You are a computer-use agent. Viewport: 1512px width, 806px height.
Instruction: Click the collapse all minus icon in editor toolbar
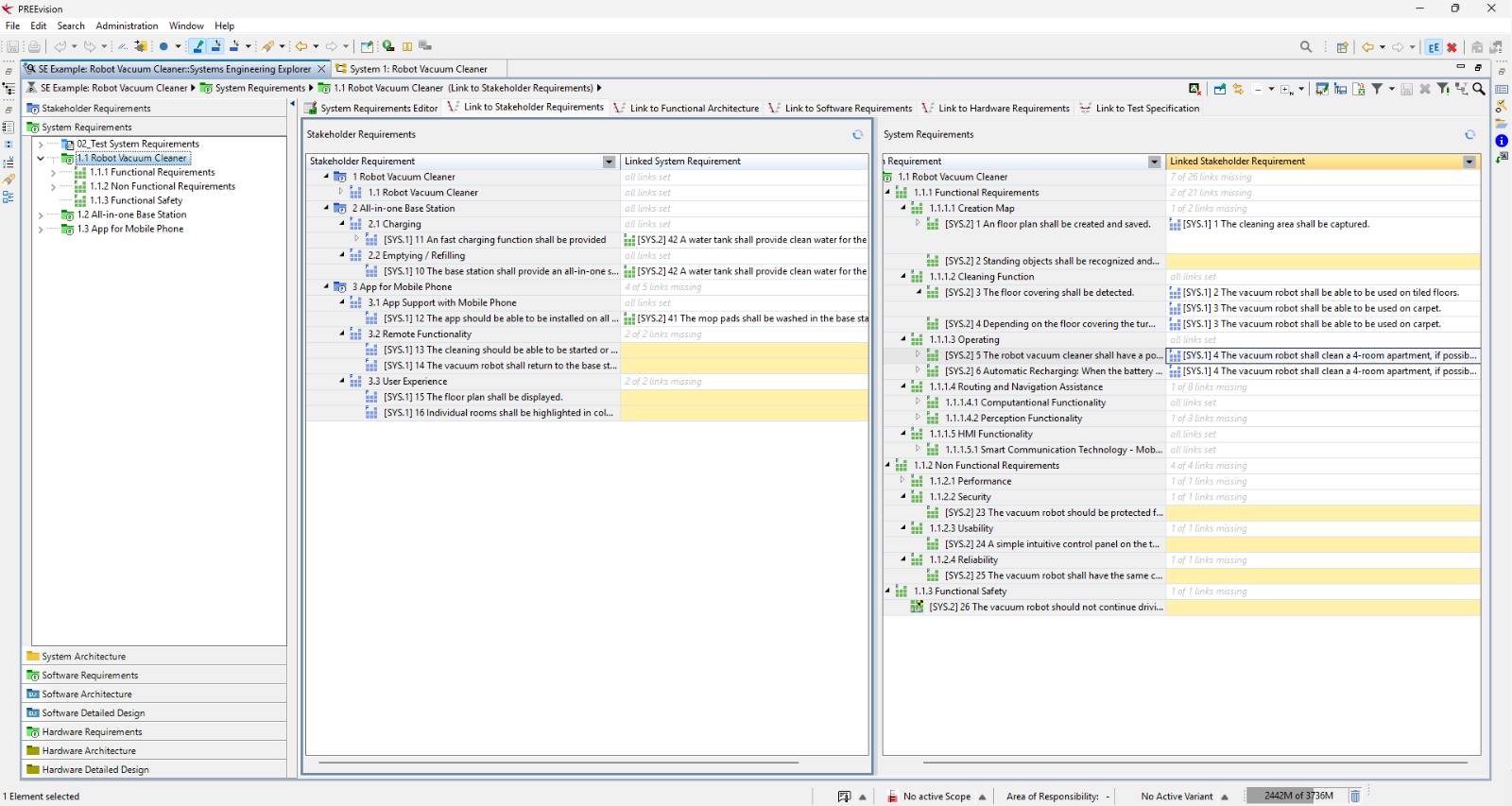[1258, 89]
